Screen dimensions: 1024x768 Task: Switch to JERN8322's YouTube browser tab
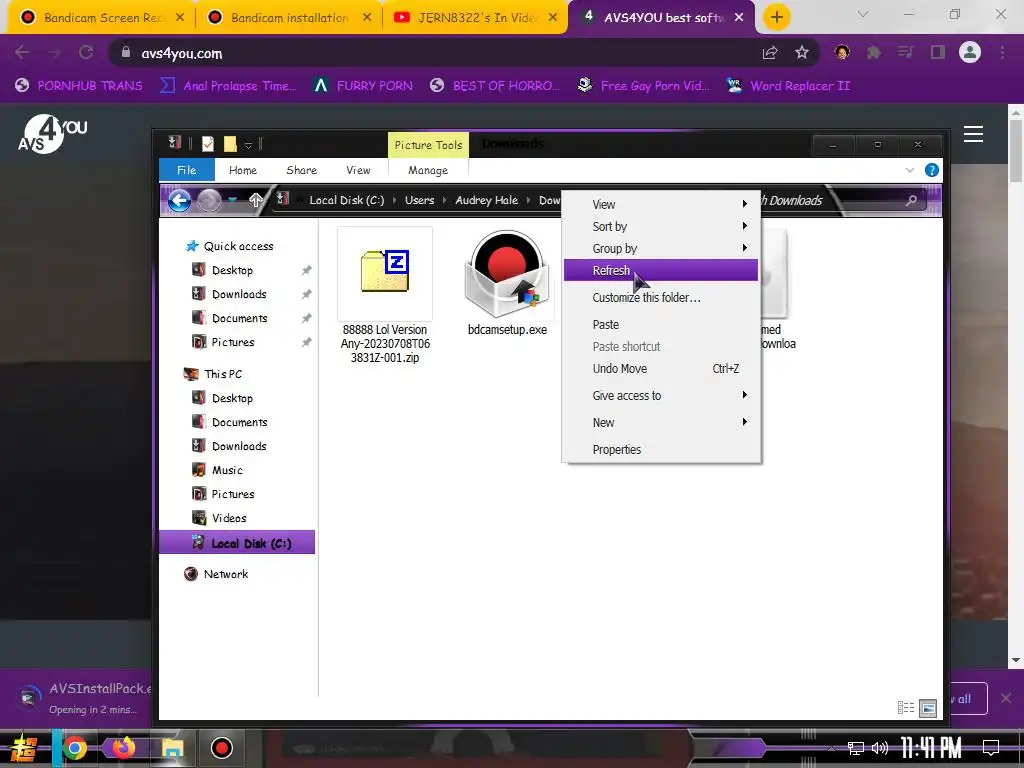pos(475,18)
